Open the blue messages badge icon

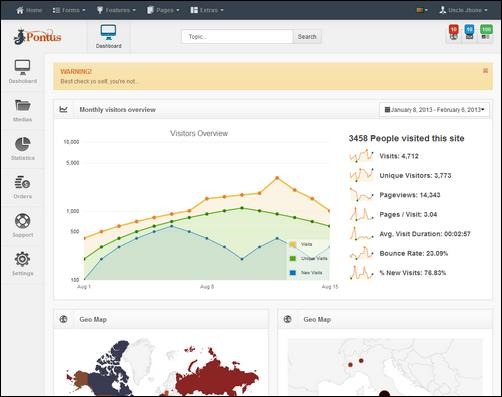click(x=469, y=33)
